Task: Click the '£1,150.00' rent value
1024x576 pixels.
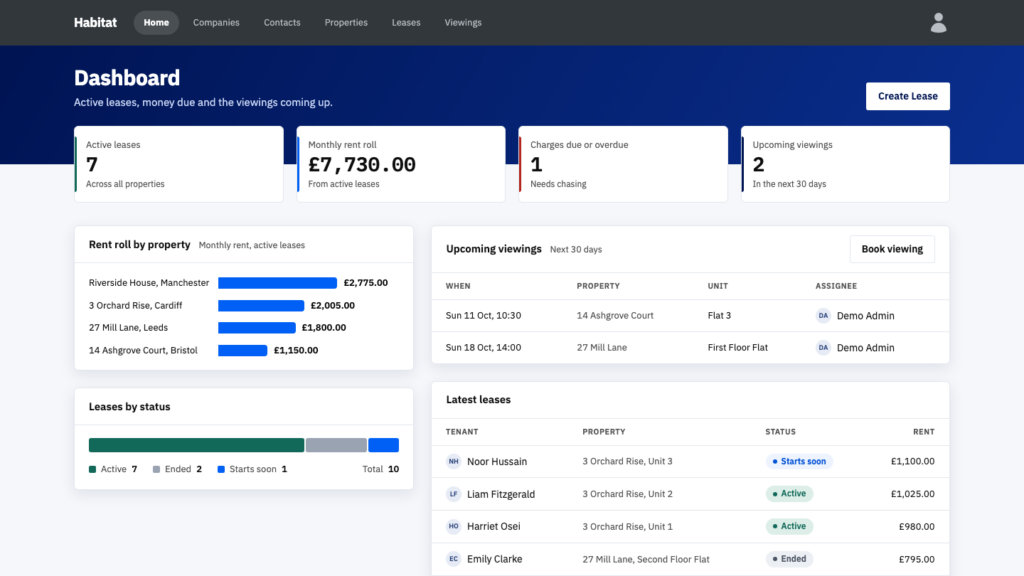Action: pyautogui.click(x=296, y=351)
